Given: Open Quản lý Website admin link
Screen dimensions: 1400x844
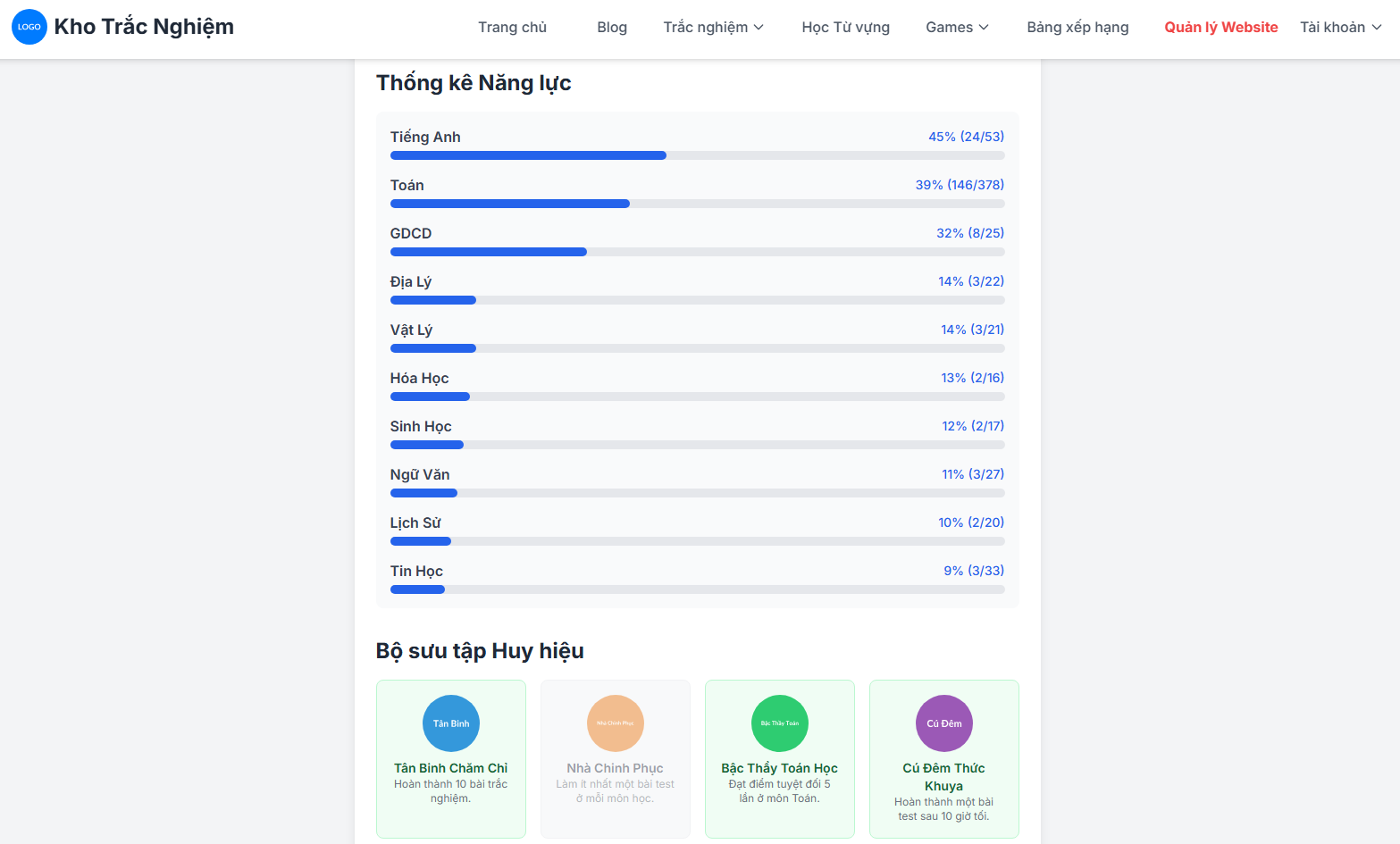Looking at the screenshot, I should pyautogui.click(x=1220, y=27).
